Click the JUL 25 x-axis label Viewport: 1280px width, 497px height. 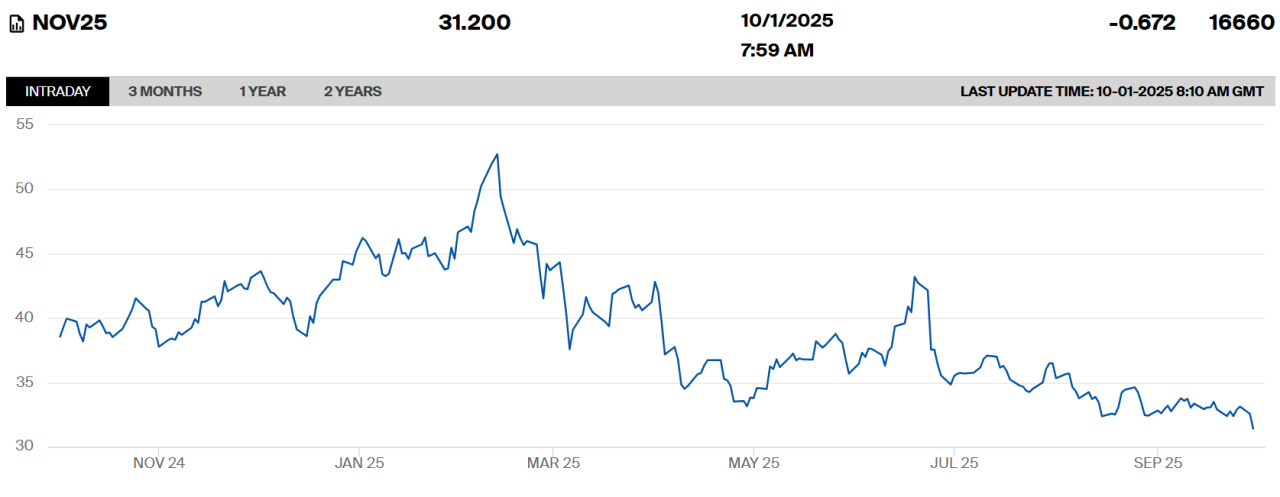click(954, 463)
